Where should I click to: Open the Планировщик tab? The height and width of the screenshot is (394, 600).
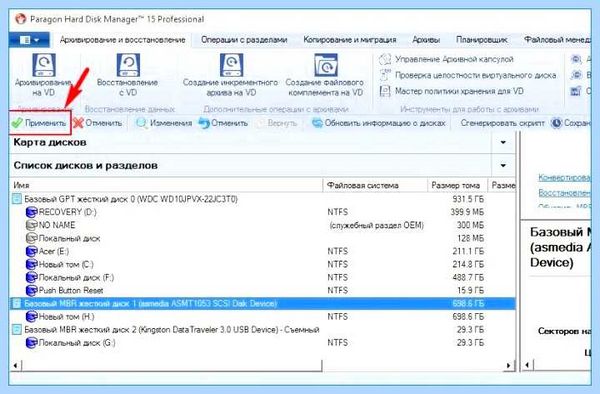click(482, 40)
